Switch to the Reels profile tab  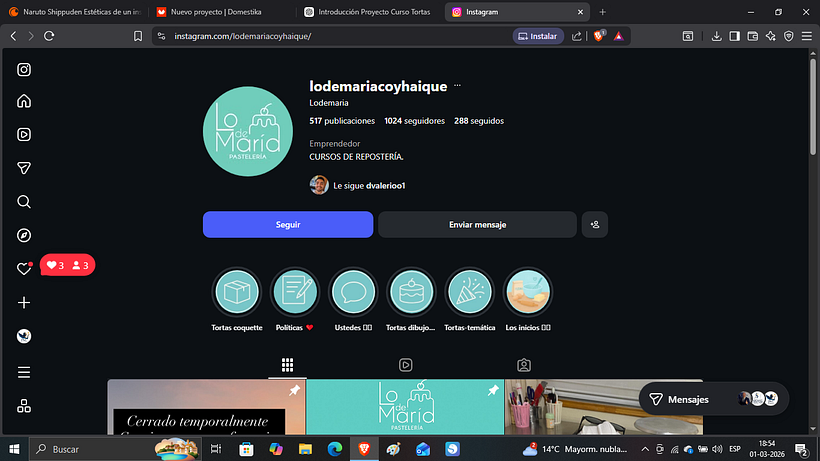click(x=405, y=365)
